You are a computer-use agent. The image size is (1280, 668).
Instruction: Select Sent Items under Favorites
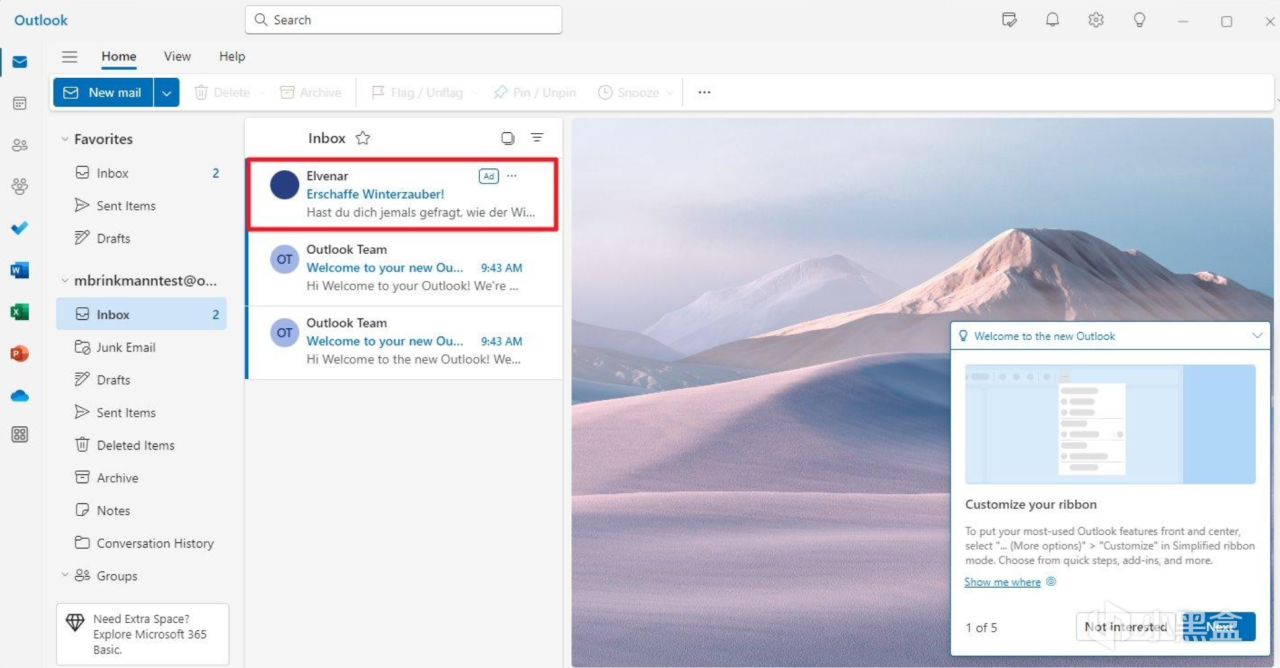(x=141, y=206)
